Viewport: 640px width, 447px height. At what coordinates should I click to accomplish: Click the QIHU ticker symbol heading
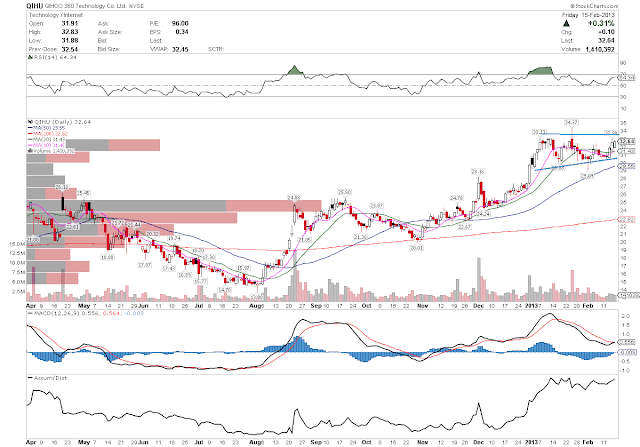coord(33,6)
